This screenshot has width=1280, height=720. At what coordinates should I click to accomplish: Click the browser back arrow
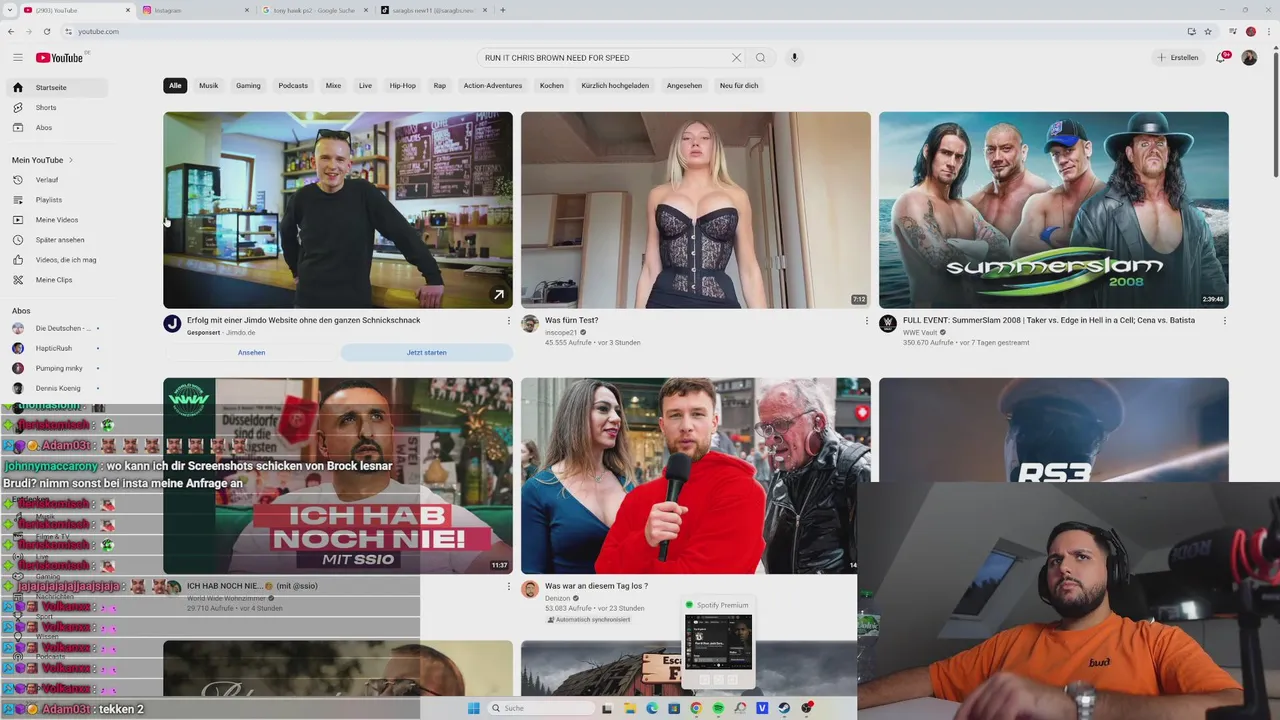(11, 31)
